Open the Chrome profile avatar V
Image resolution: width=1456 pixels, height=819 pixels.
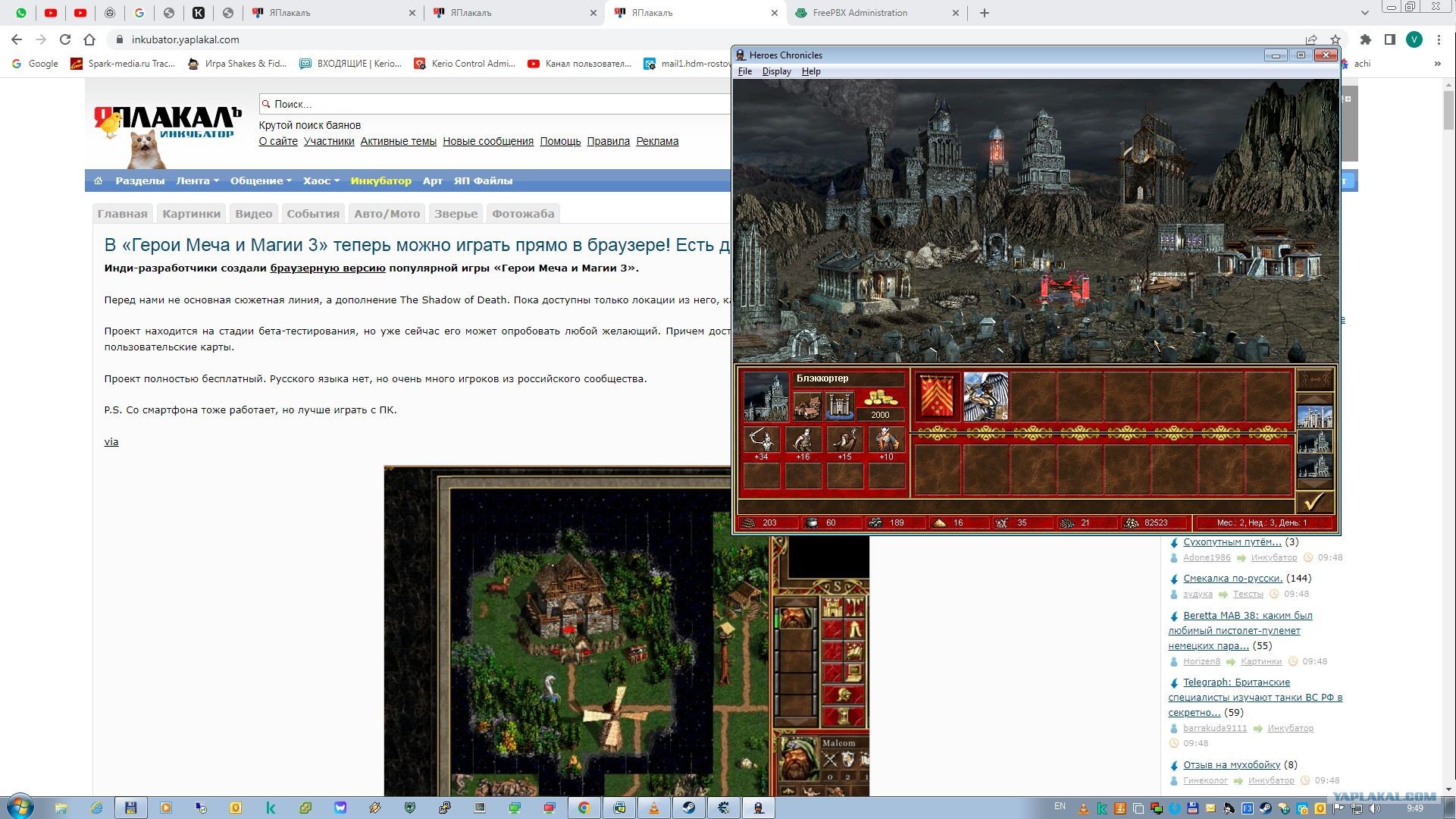tap(1414, 39)
